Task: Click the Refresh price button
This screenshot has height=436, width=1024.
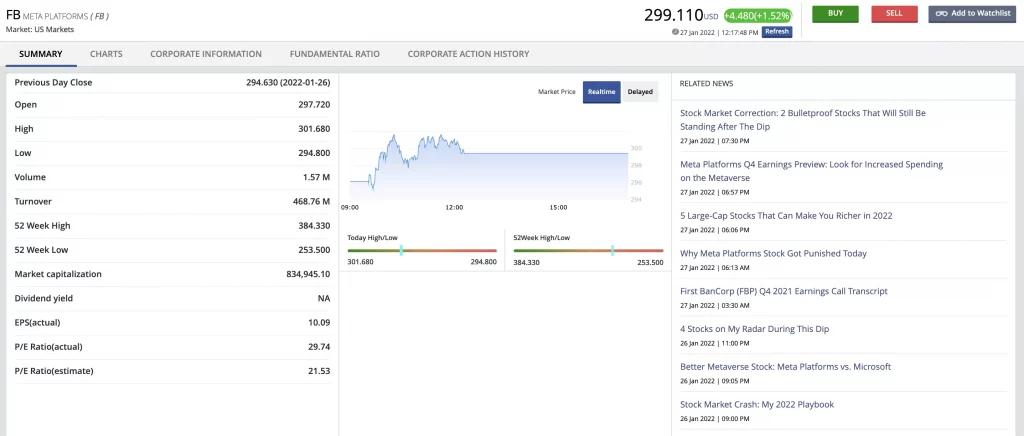Action: [x=777, y=32]
